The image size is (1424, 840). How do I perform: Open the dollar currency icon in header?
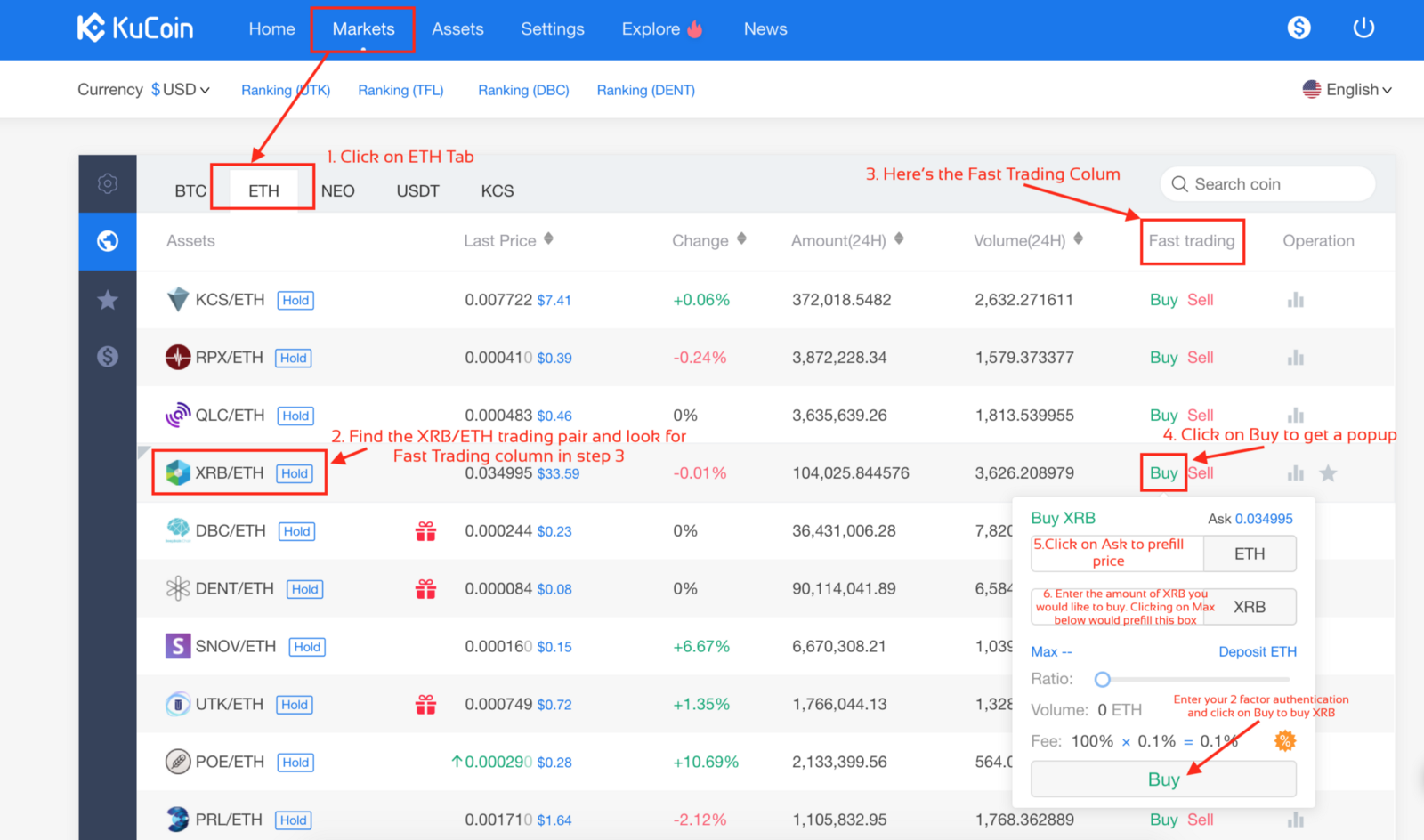[1299, 28]
